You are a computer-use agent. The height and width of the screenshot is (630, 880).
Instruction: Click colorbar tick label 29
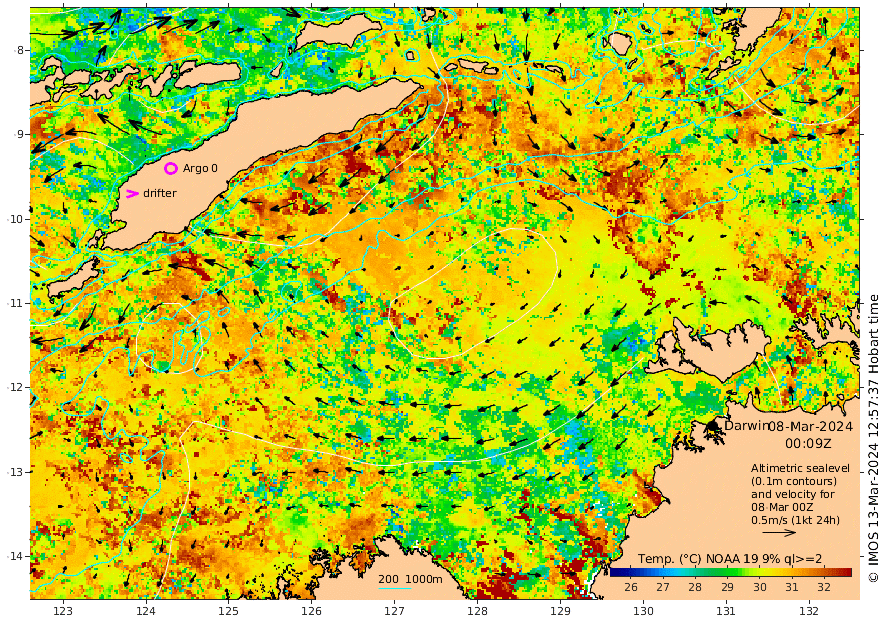point(727,587)
